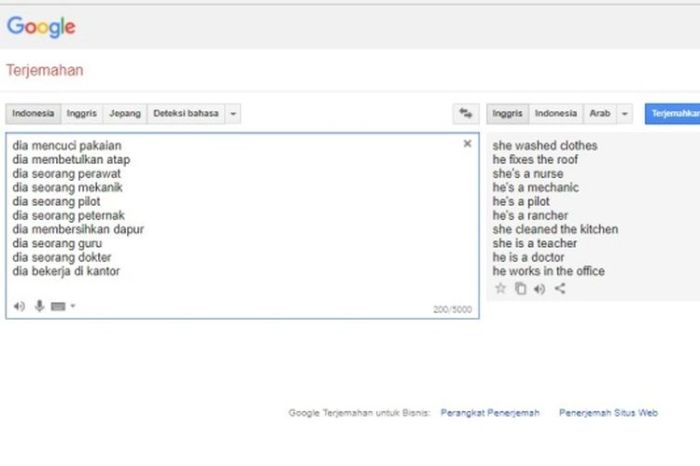Select Inggris as source language
700x466 pixels.
[82, 113]
